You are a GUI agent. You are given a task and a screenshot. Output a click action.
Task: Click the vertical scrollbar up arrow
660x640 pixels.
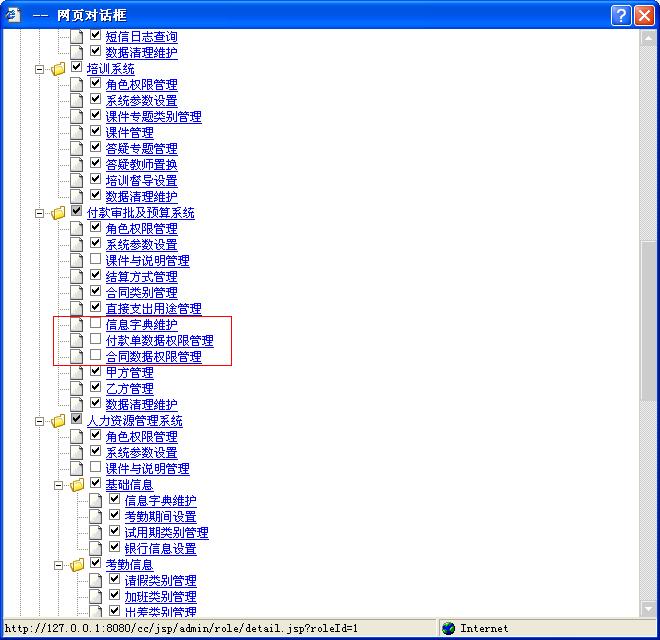click(648, 38)
